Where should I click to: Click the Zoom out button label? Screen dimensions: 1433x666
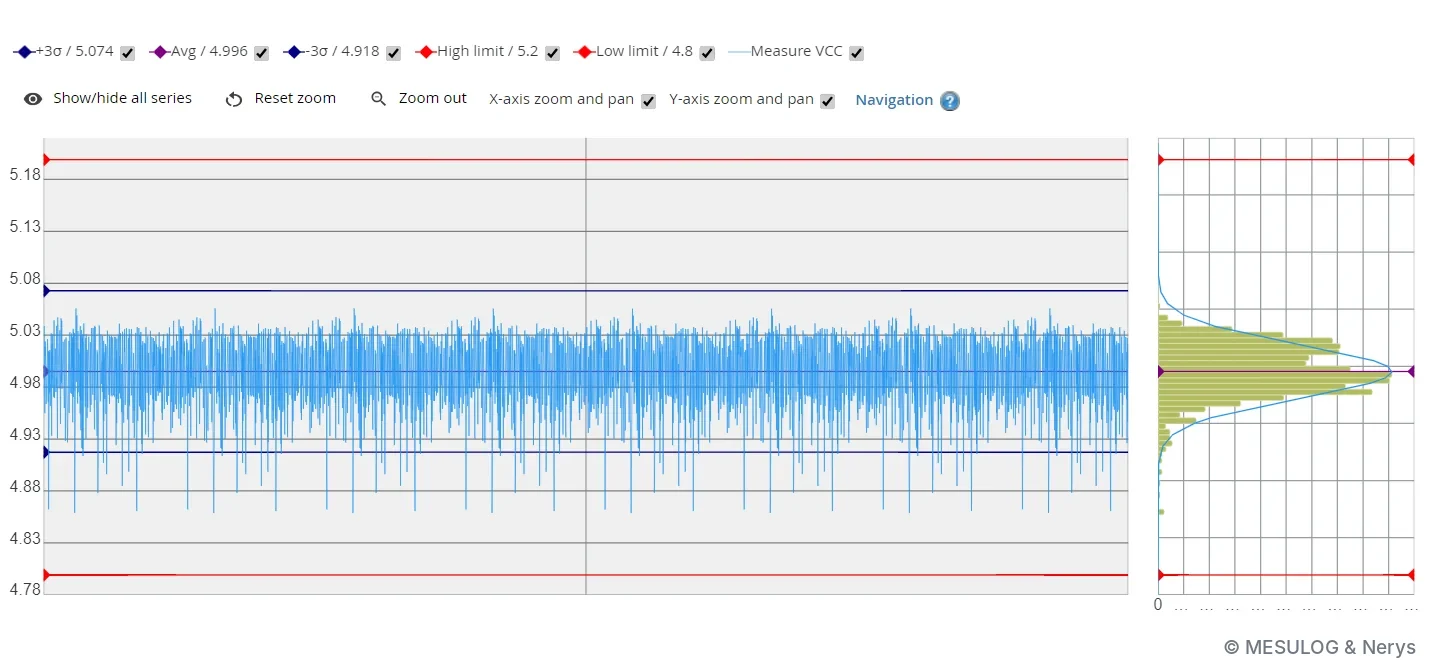point(433,98)
